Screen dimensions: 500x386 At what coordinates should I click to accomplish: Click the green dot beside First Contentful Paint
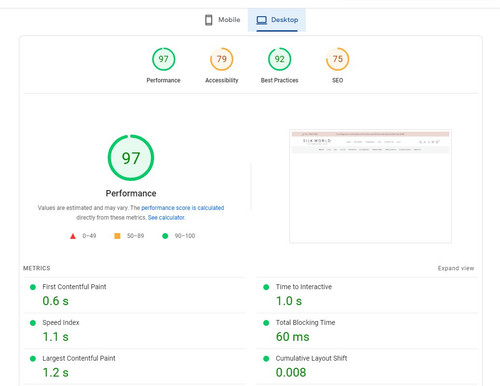pyautogui.click(x=33, y=287)
